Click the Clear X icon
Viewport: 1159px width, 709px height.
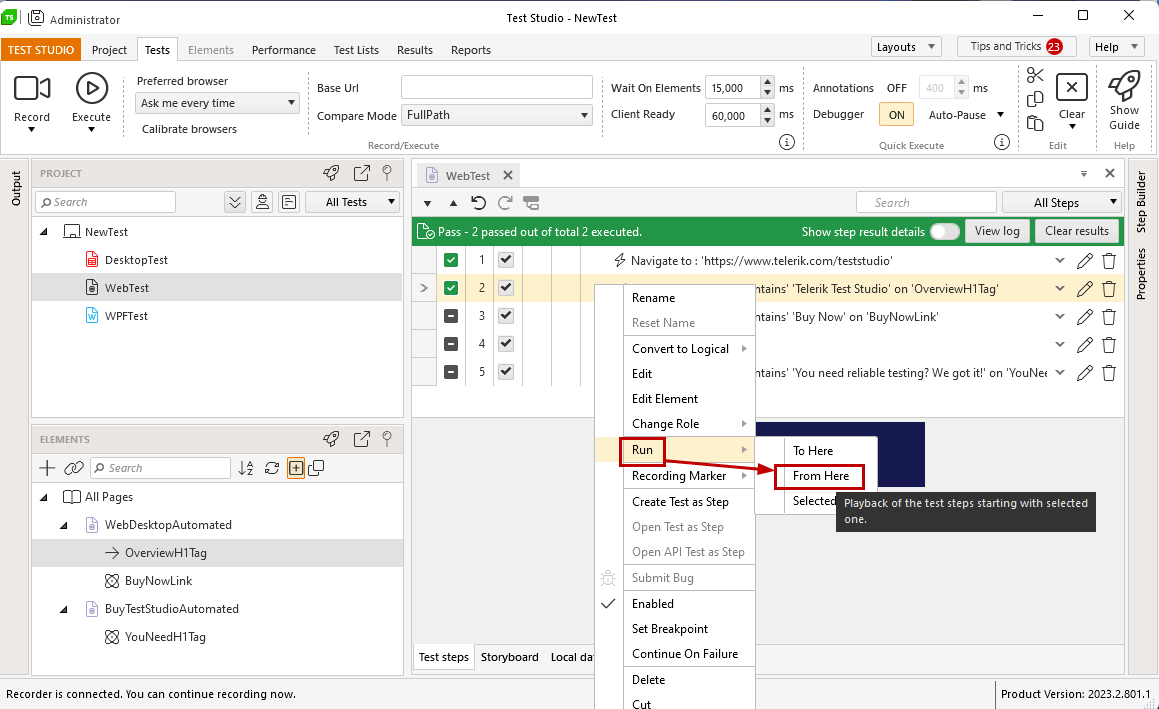pyautogui.click(x=1072, y=87)
